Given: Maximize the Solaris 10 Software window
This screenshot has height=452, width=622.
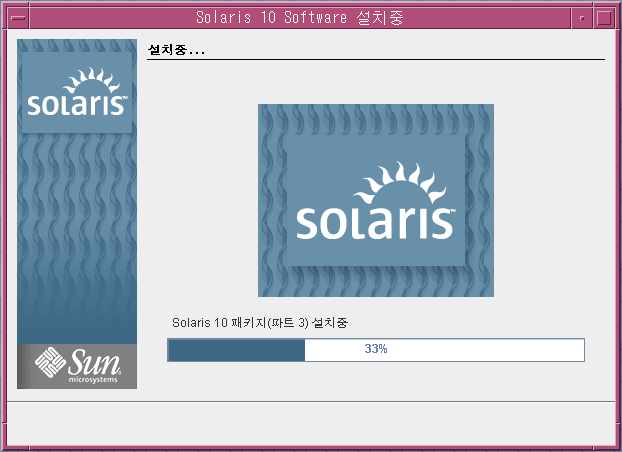Looking at the screenshot, I should pos(604,18).
